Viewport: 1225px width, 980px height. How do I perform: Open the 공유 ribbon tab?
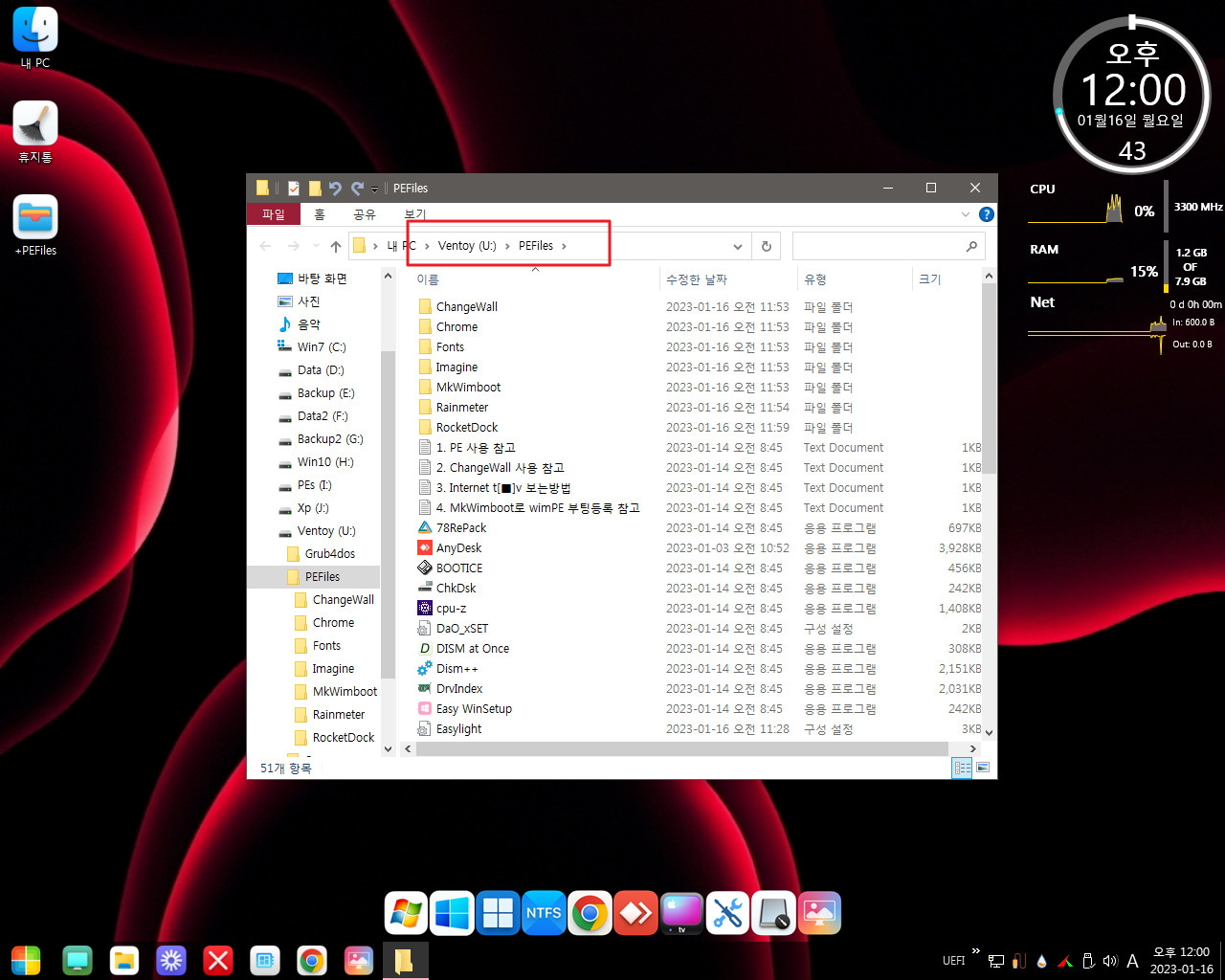point(365,214)
